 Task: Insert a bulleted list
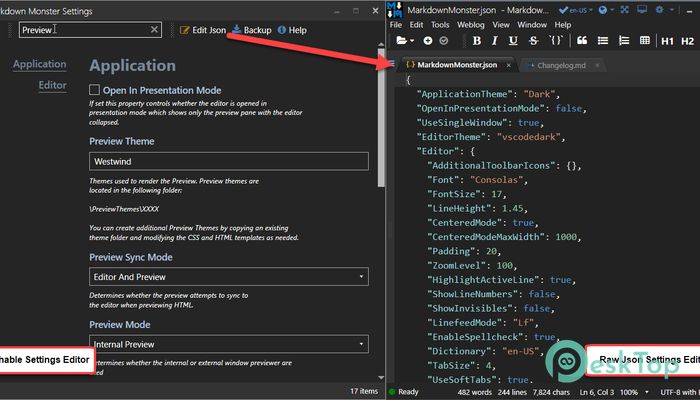[603, 41]
